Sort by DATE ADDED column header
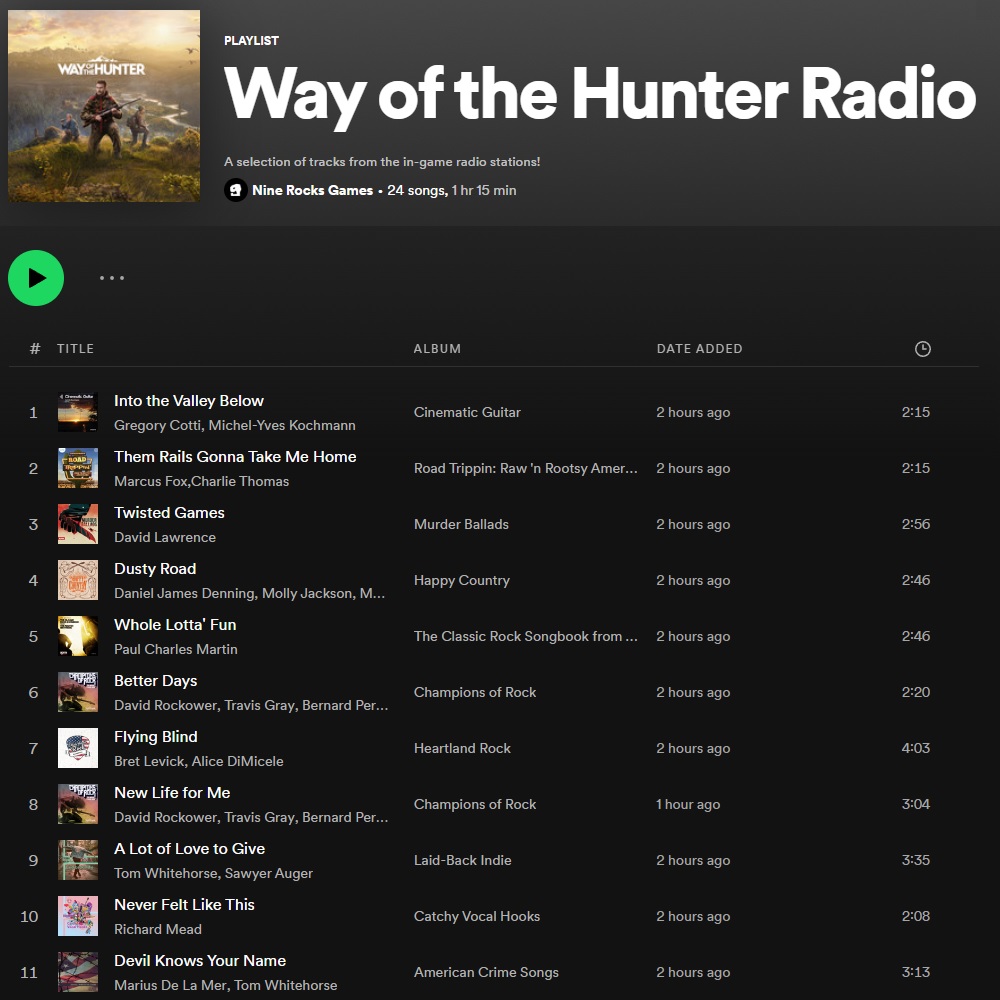 click(699, 349)
